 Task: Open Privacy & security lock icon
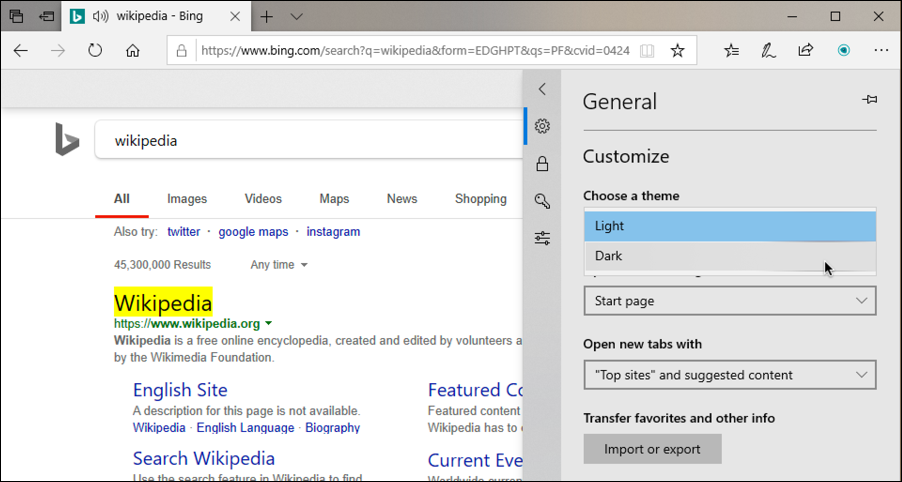(x=542, y=164)
